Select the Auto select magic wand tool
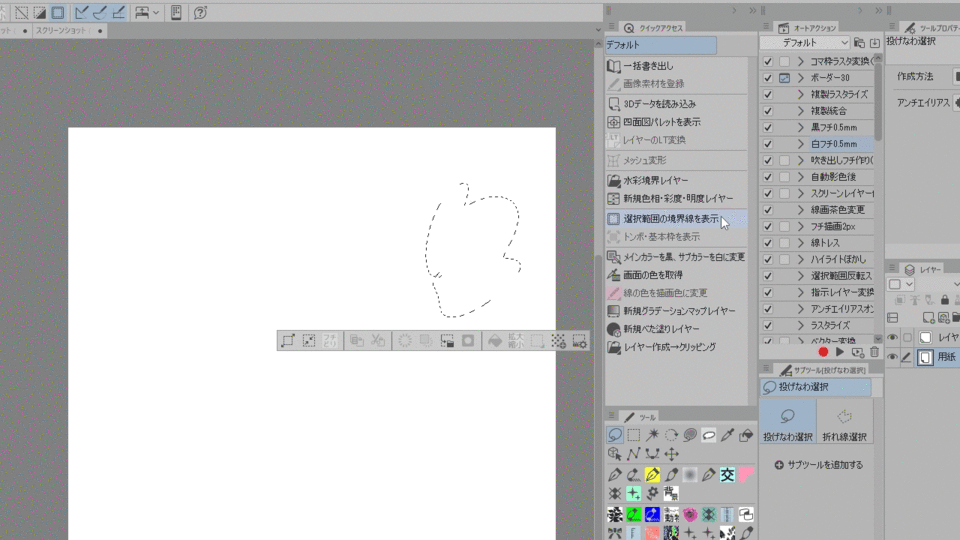 [653, 435]
